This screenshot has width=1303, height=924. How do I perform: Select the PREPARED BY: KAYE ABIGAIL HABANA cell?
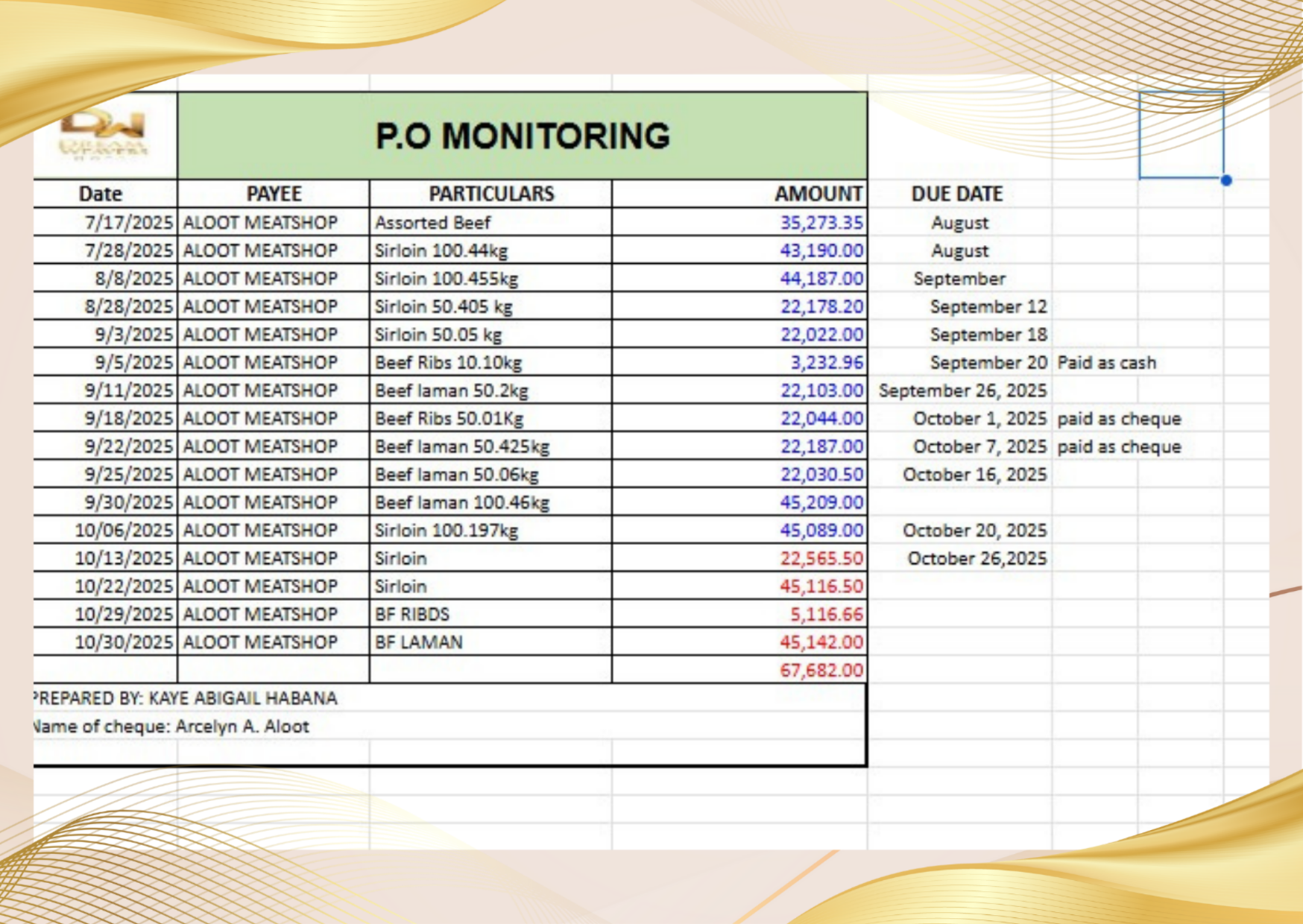point(185,698)
